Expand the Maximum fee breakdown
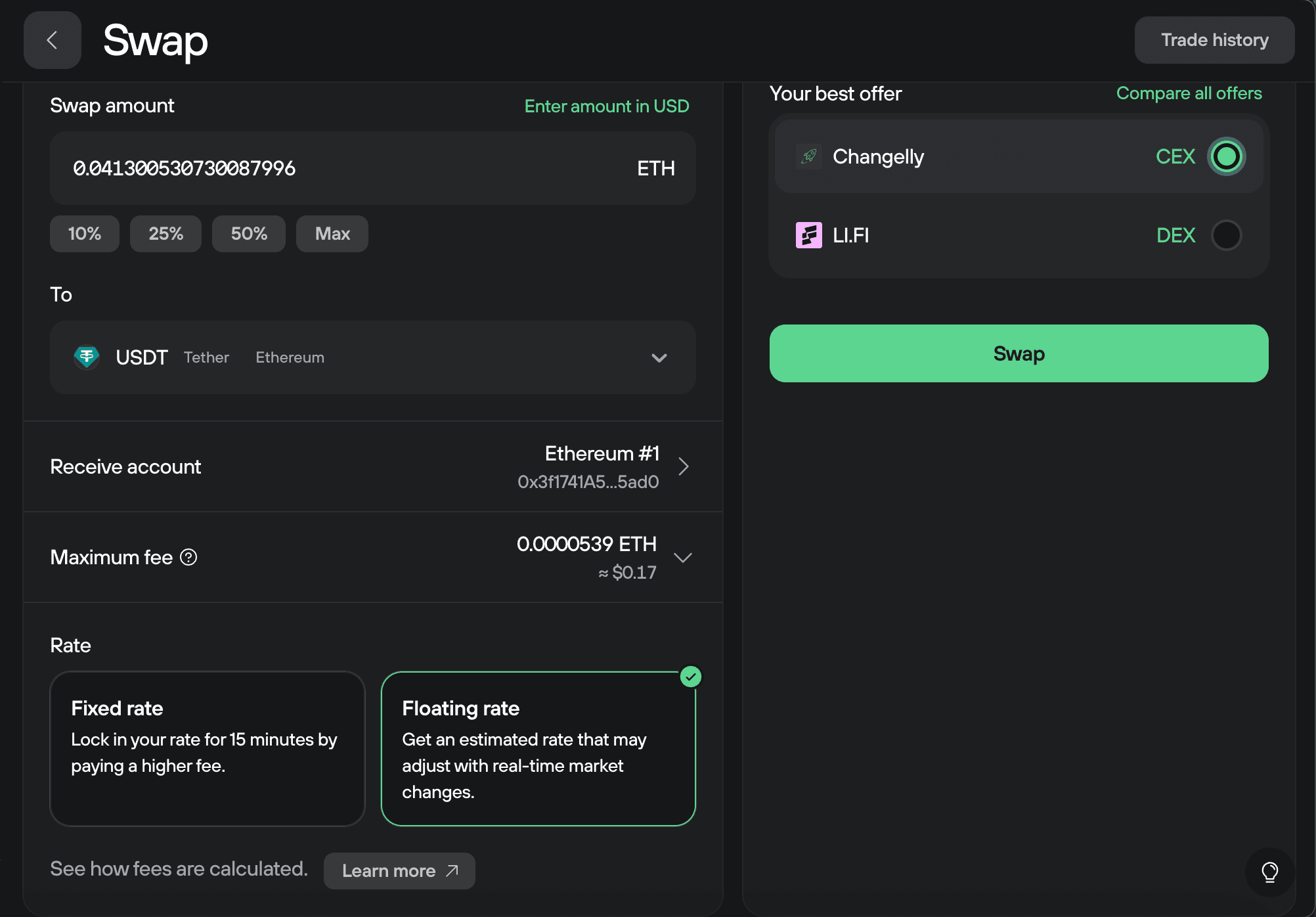The image size is (1316, 917). click(x=683, y=557)
